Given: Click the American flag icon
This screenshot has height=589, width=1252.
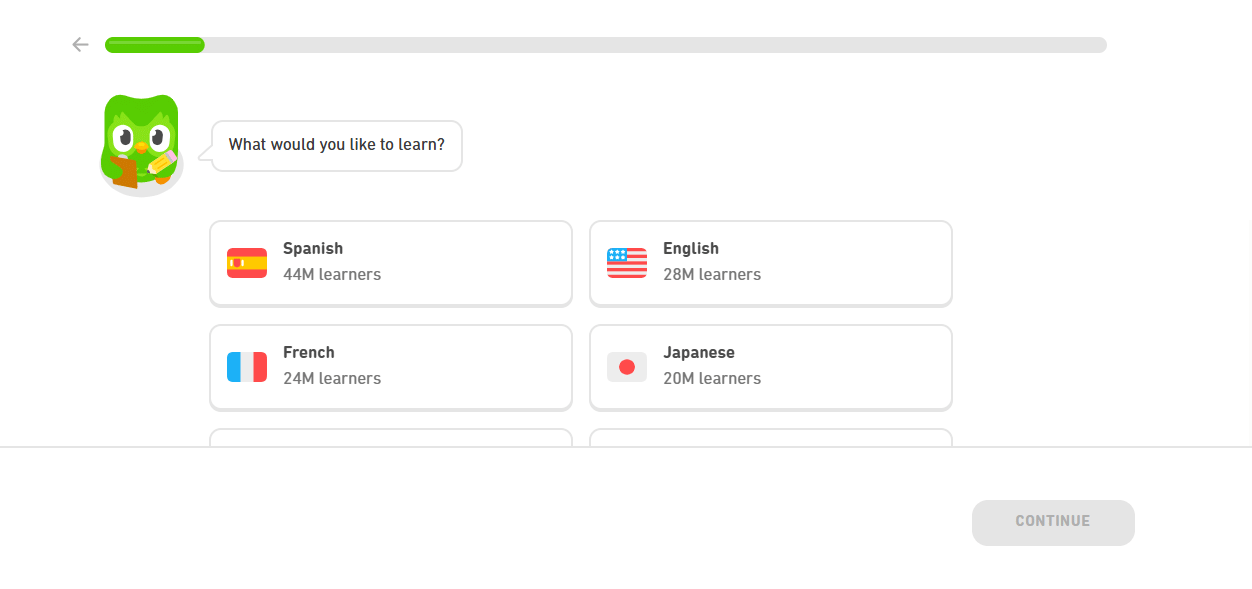Looking at the screenshot, I should click(x=626, y=262).
